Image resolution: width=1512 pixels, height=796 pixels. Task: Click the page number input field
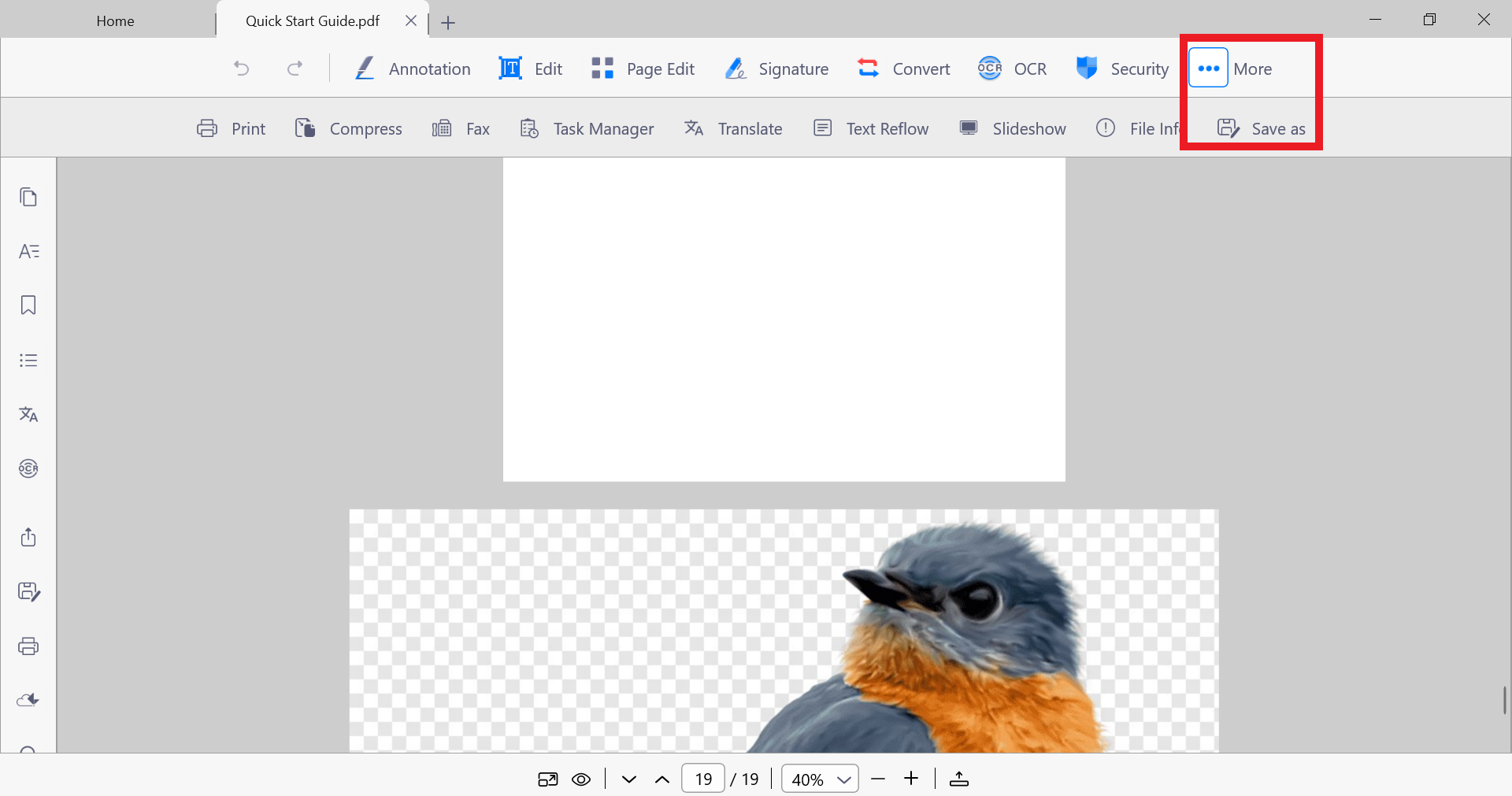pyautogui.click(x=702, y=779)
